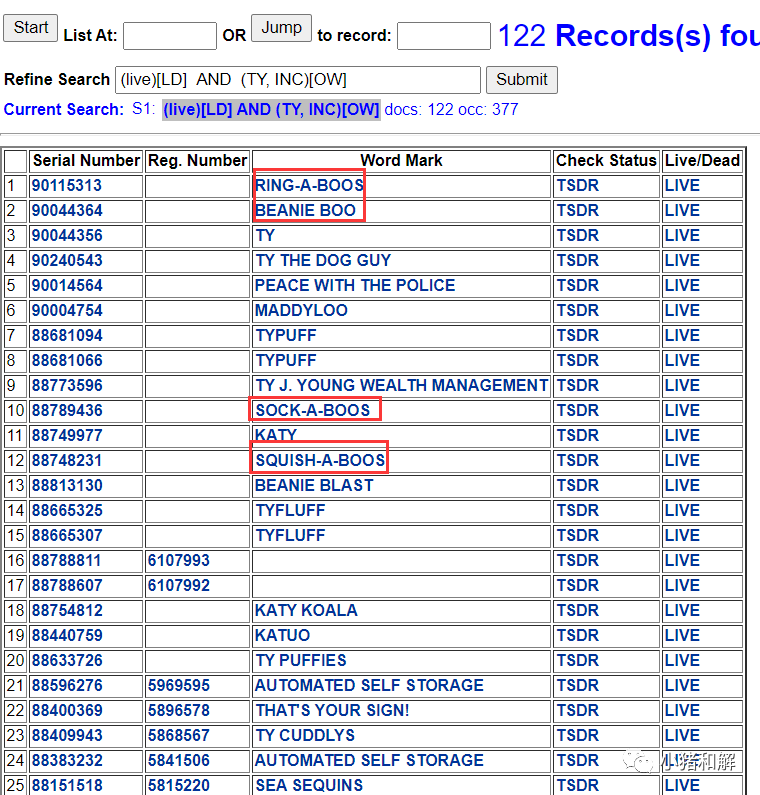Click the Serial Number column header
This screenshot has width=760, height=795.
(86, 161)
